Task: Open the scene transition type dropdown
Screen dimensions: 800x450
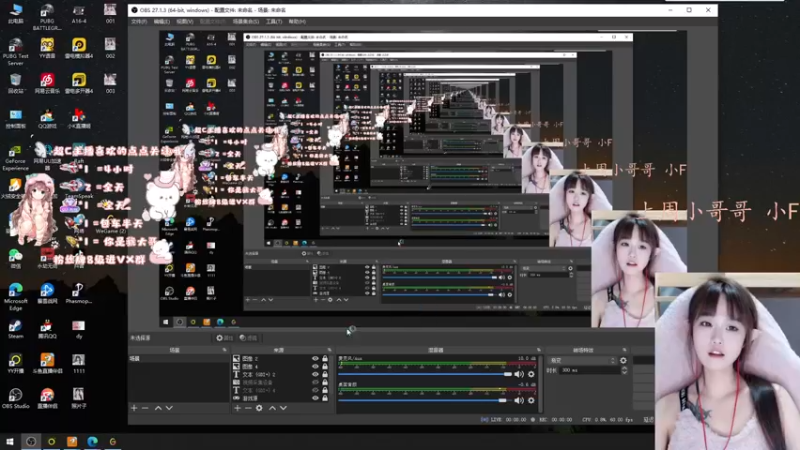Action: 582,360
